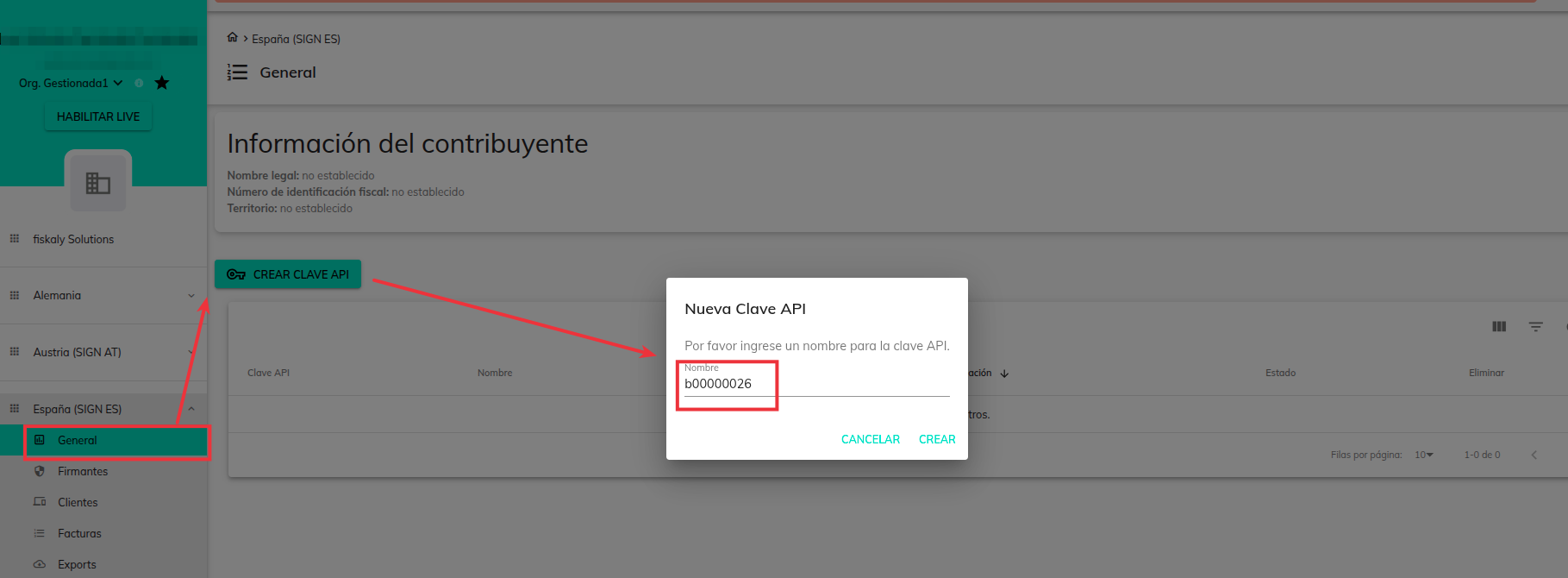1568x578 pixels.
Task: Open rows per page dropdown
Action: [1423, 455]
